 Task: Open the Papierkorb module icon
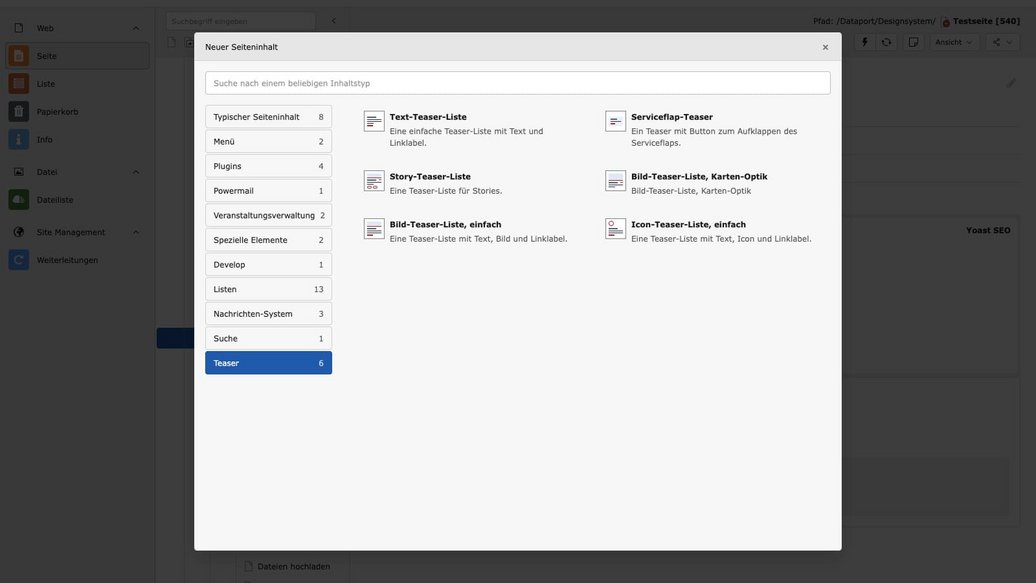[x=19, y=112]
